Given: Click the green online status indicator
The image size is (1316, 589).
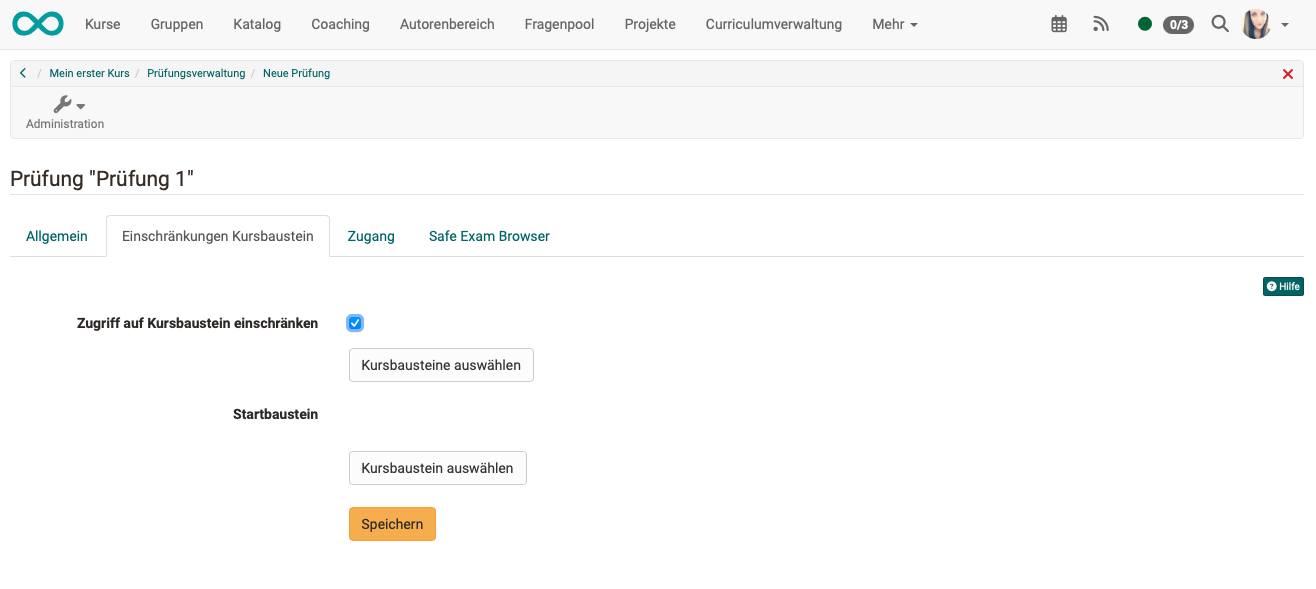Looking at the screenshot, I should (1145, 23).
